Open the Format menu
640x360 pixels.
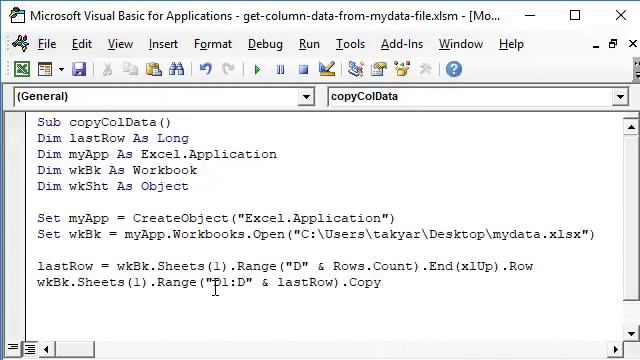coord(213,44)
